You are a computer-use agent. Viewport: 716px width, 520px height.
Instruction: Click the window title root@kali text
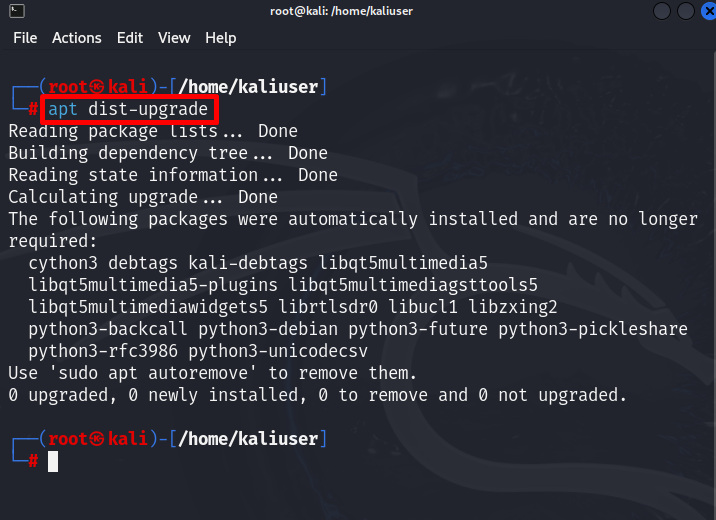[x=341, y=11]
